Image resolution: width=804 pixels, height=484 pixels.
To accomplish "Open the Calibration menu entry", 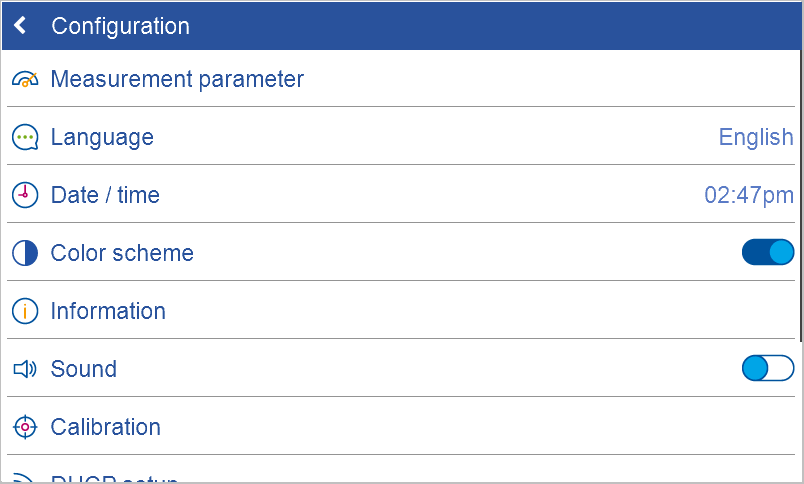I will coord(106,427).
